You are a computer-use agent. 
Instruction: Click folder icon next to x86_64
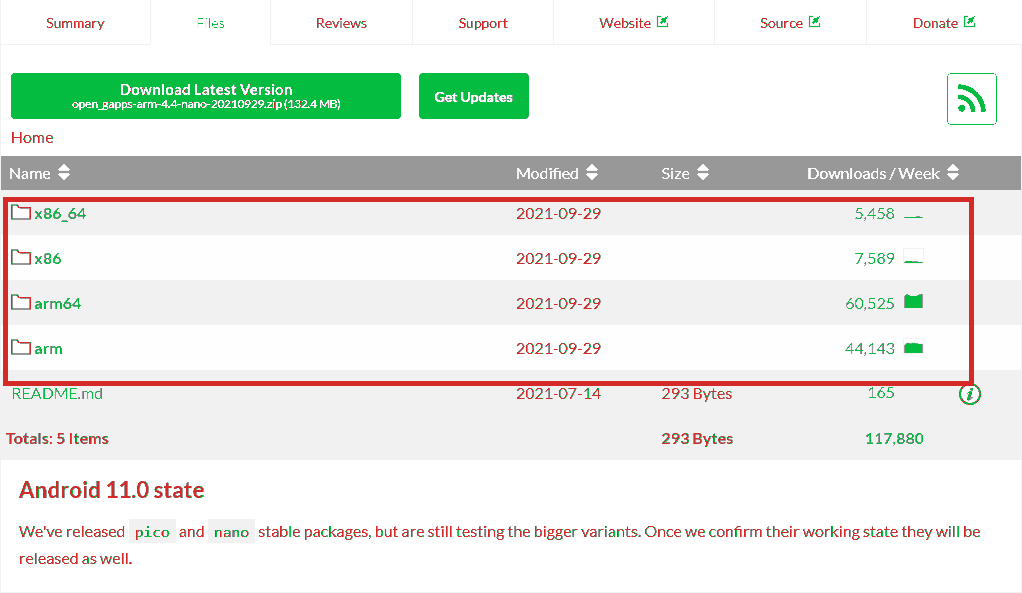point(21,212)
